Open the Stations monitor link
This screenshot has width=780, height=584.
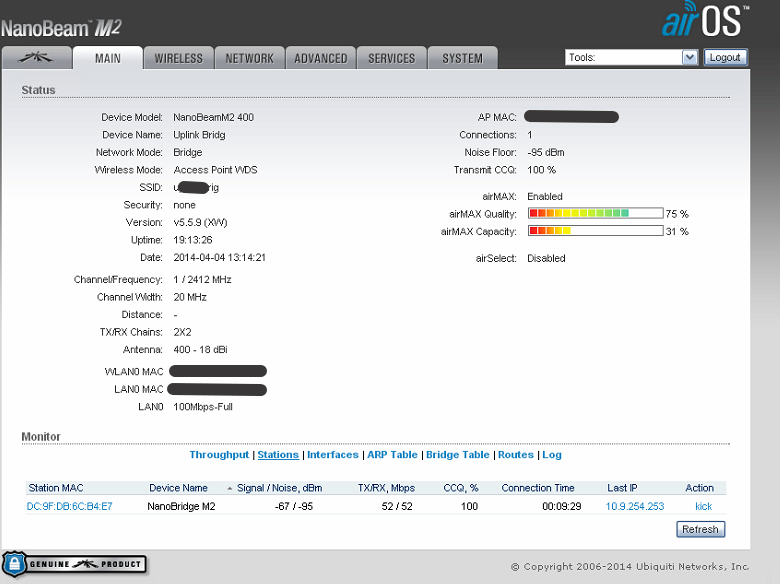pyautogui.click(x=278, y=455)
